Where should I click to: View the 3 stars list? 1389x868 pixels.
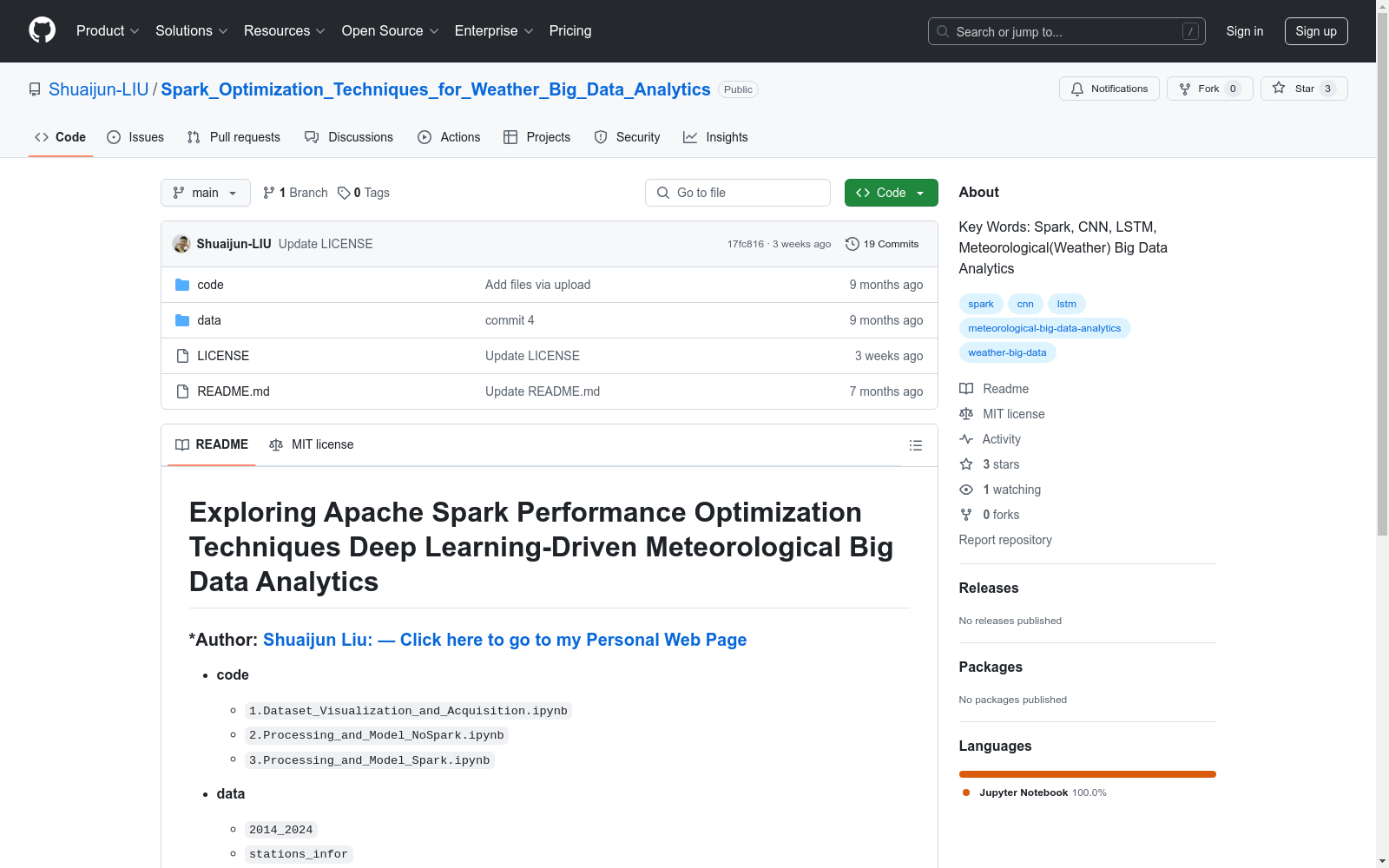click(x=990, y=464)
